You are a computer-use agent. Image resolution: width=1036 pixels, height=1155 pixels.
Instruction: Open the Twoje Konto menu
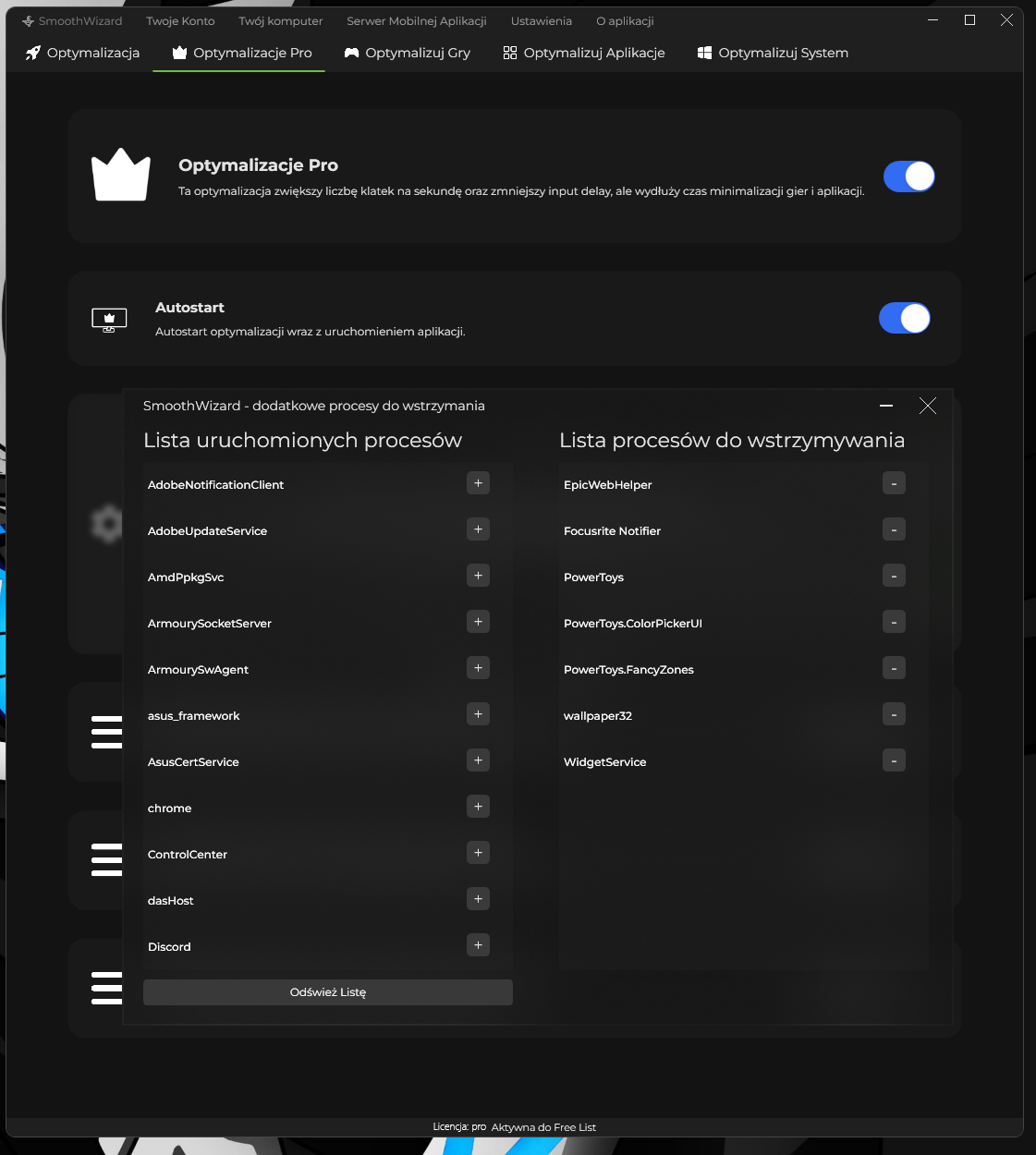(x=180, y=21)
